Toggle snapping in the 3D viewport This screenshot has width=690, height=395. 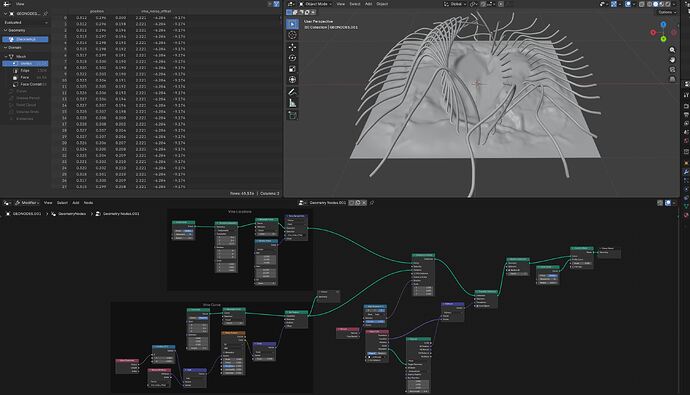tap(484, 4)
